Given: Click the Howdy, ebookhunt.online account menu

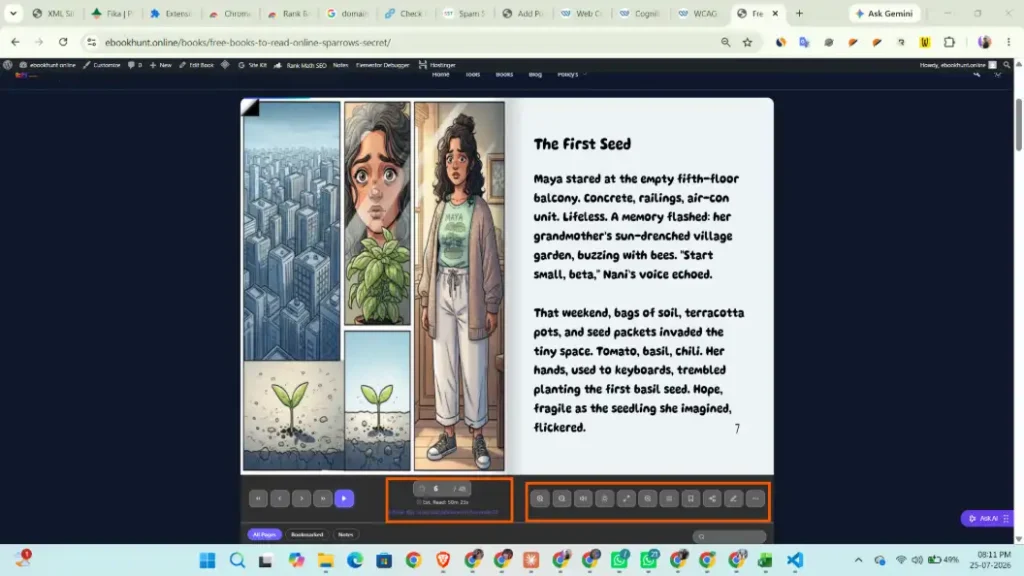Looking at the screenshot, I should tap(957, 65).
